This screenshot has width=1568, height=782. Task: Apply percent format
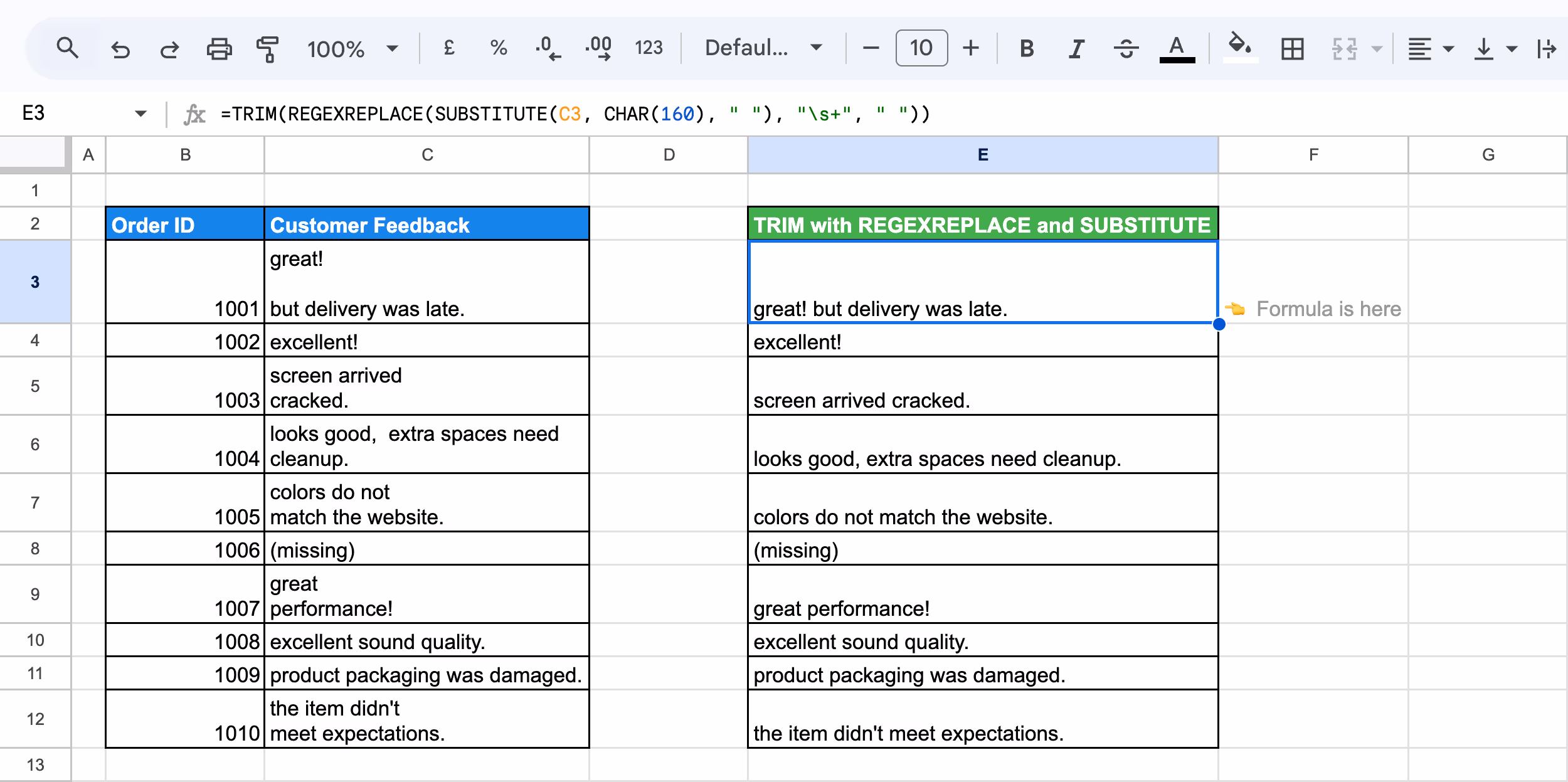click(x=499, y=48)
